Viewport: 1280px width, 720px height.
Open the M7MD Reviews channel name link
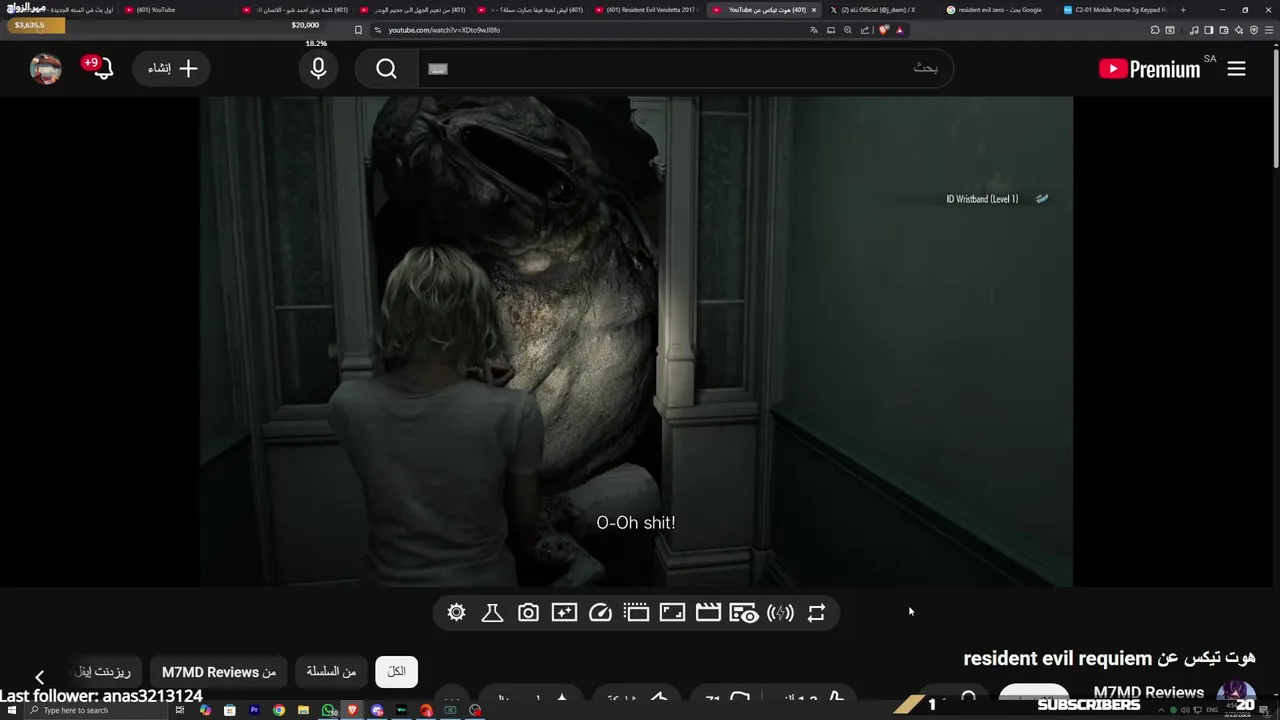point(1148,692)
